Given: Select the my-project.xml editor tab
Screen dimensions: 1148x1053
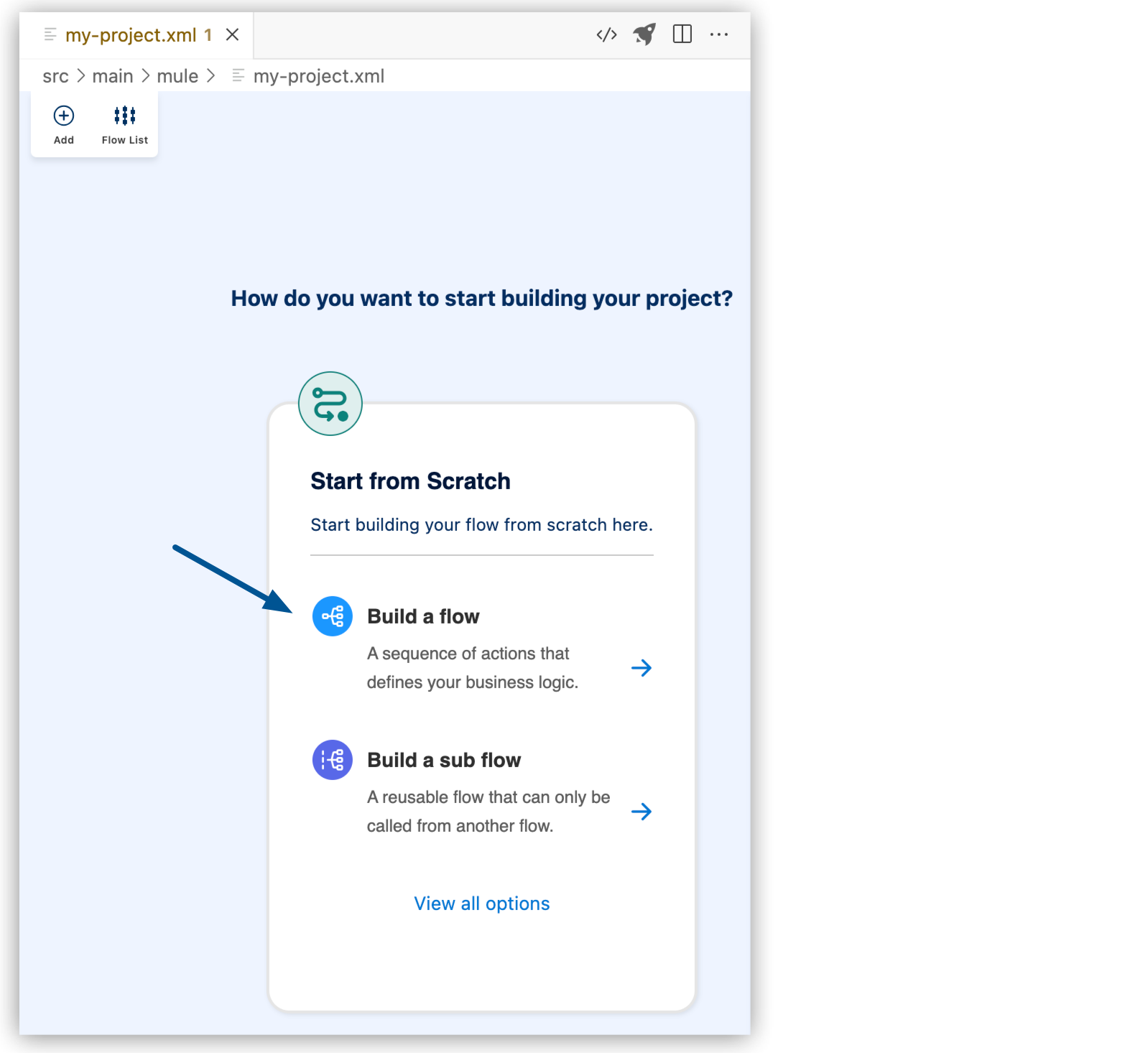Looking at the screenshot, I should tap(131, 35).
